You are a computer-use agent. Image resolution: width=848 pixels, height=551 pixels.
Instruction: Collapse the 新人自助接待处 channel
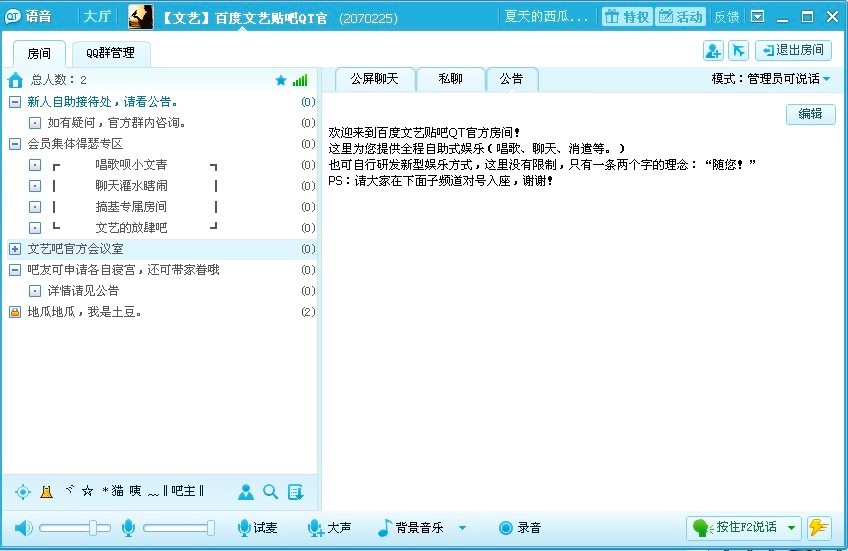[15, 102]
